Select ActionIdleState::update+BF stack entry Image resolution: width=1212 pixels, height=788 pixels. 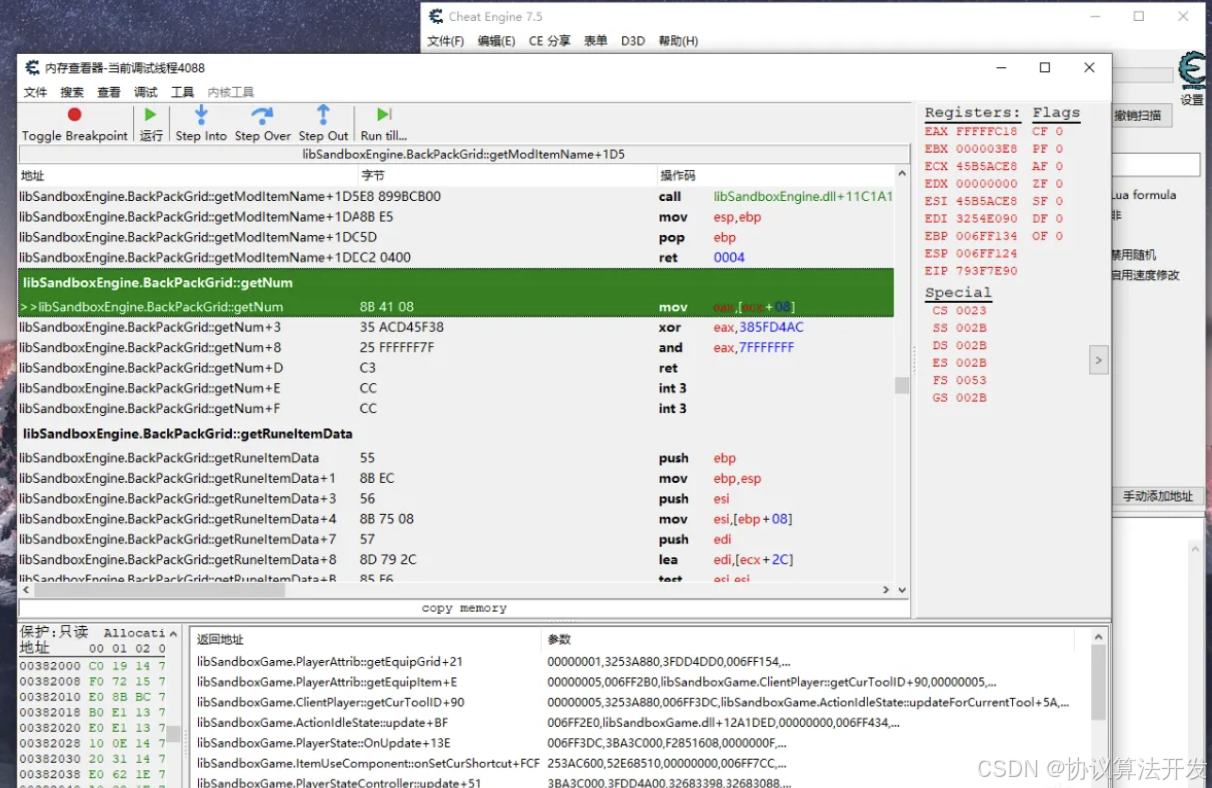[x=642, y=722]
